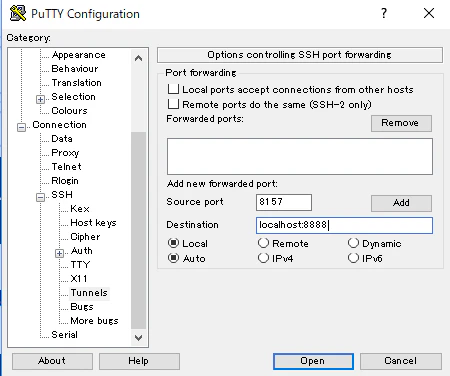Open the Colours category
This screenshot has height=376, width=450.
pos(69,111)
